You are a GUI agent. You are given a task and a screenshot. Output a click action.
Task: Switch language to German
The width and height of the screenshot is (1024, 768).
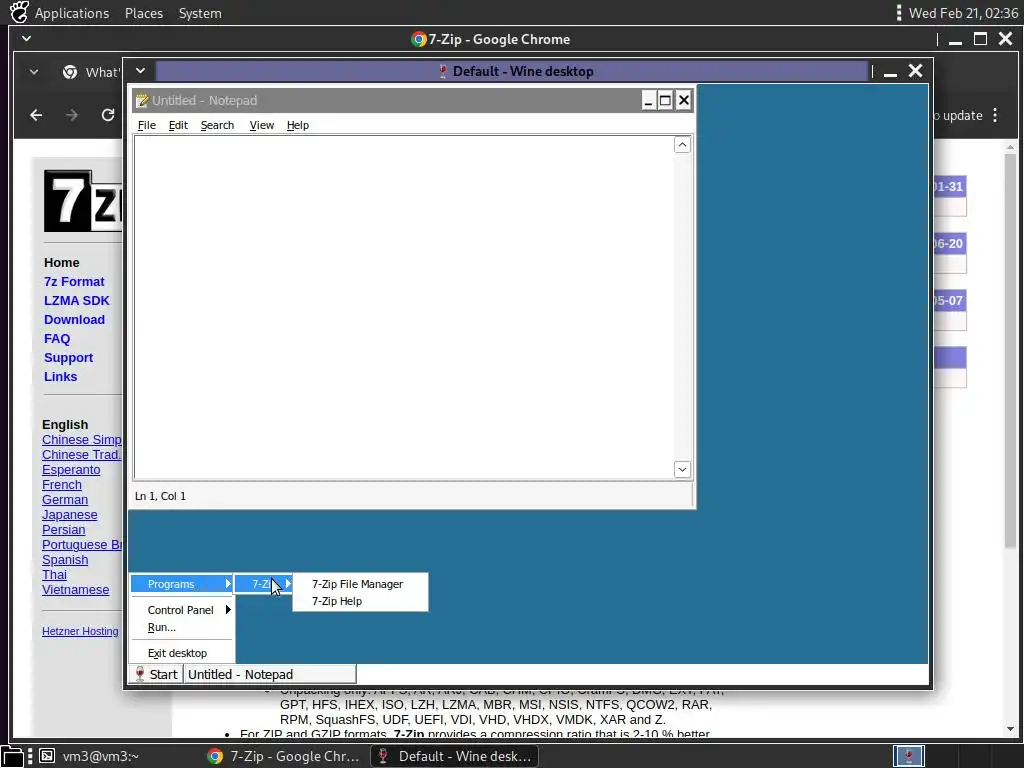pos(65,500)
